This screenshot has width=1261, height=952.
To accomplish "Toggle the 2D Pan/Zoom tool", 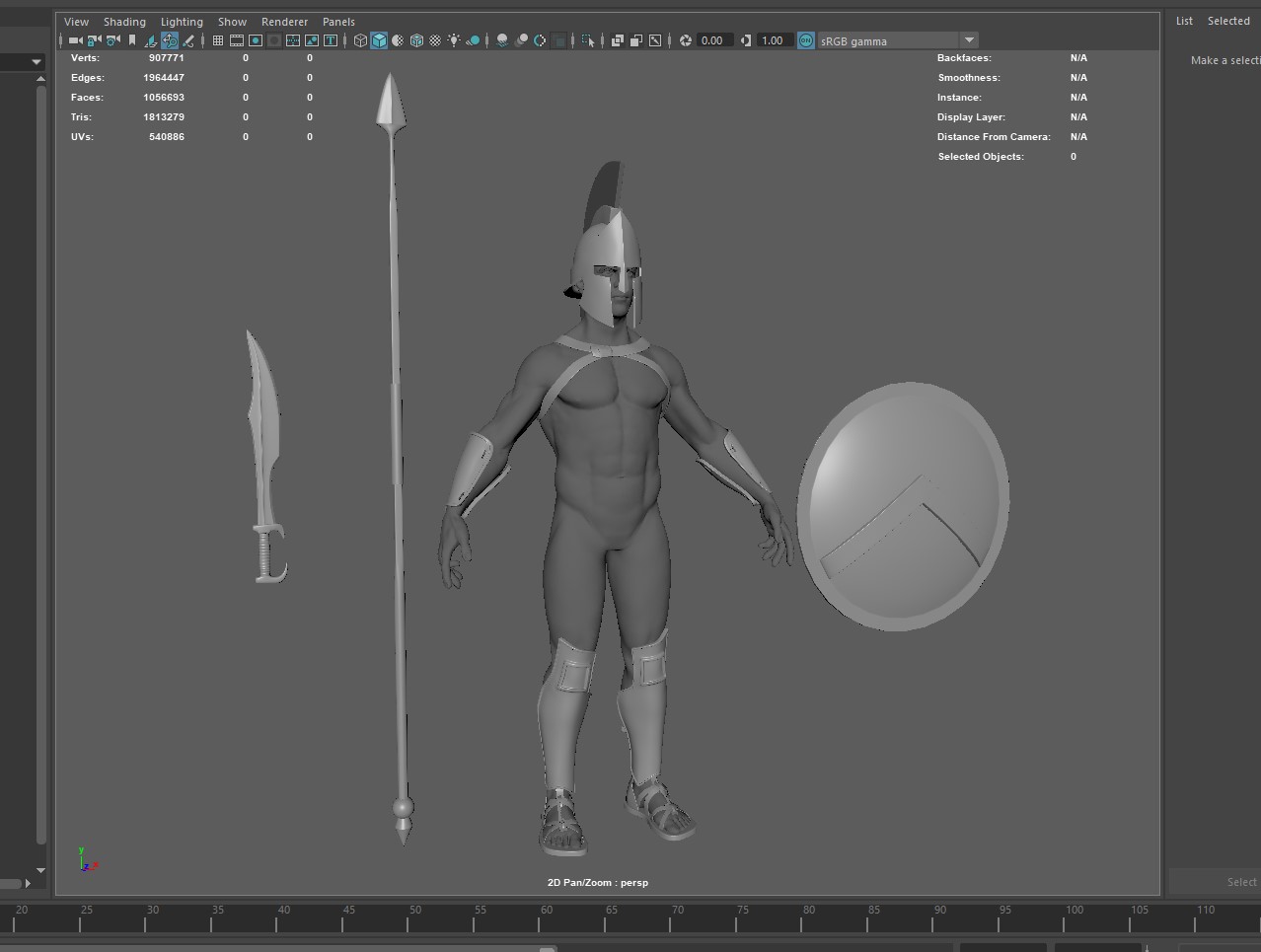I will point(170,40).
